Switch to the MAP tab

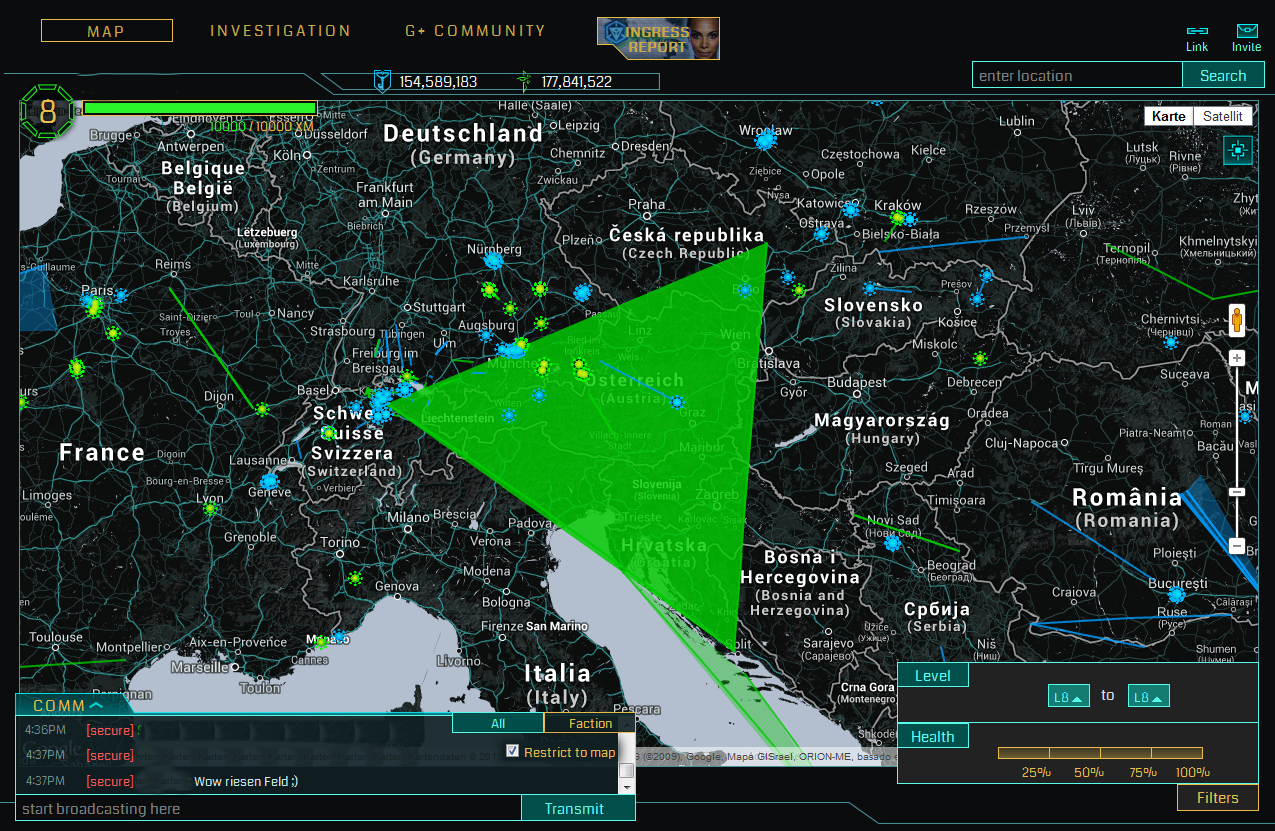click(107, 31)
